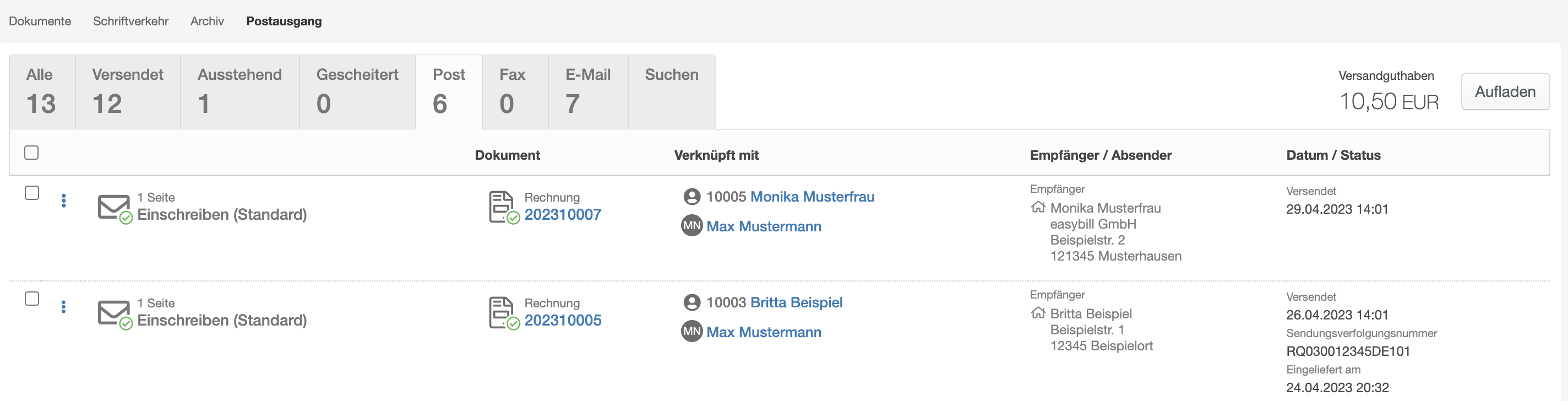This screenshot has height=401, width=1568.
Task: Open invoice link 202310007
Action: pyautogui.click(x=563, y=214)
